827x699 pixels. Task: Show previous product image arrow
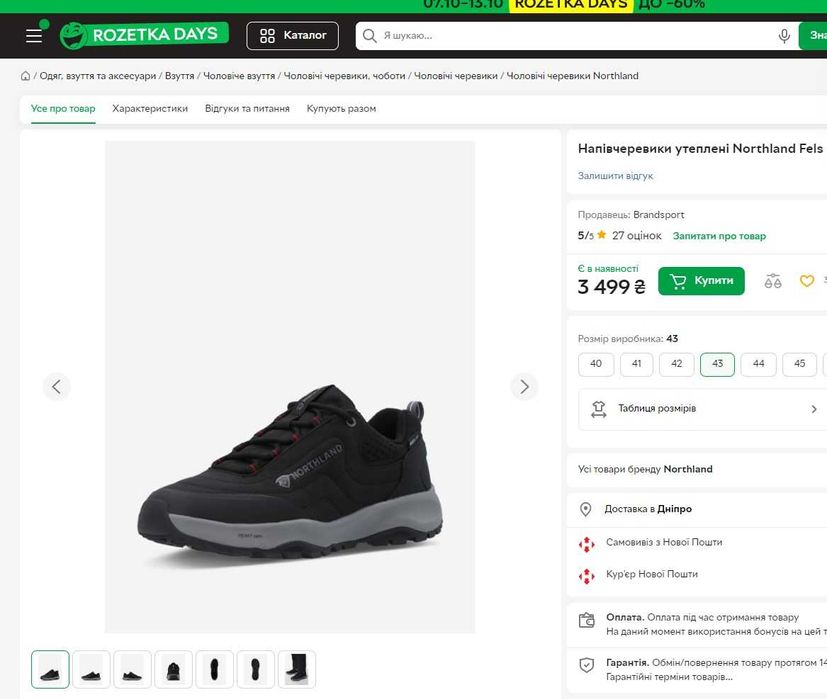click(x=56, y=386)
